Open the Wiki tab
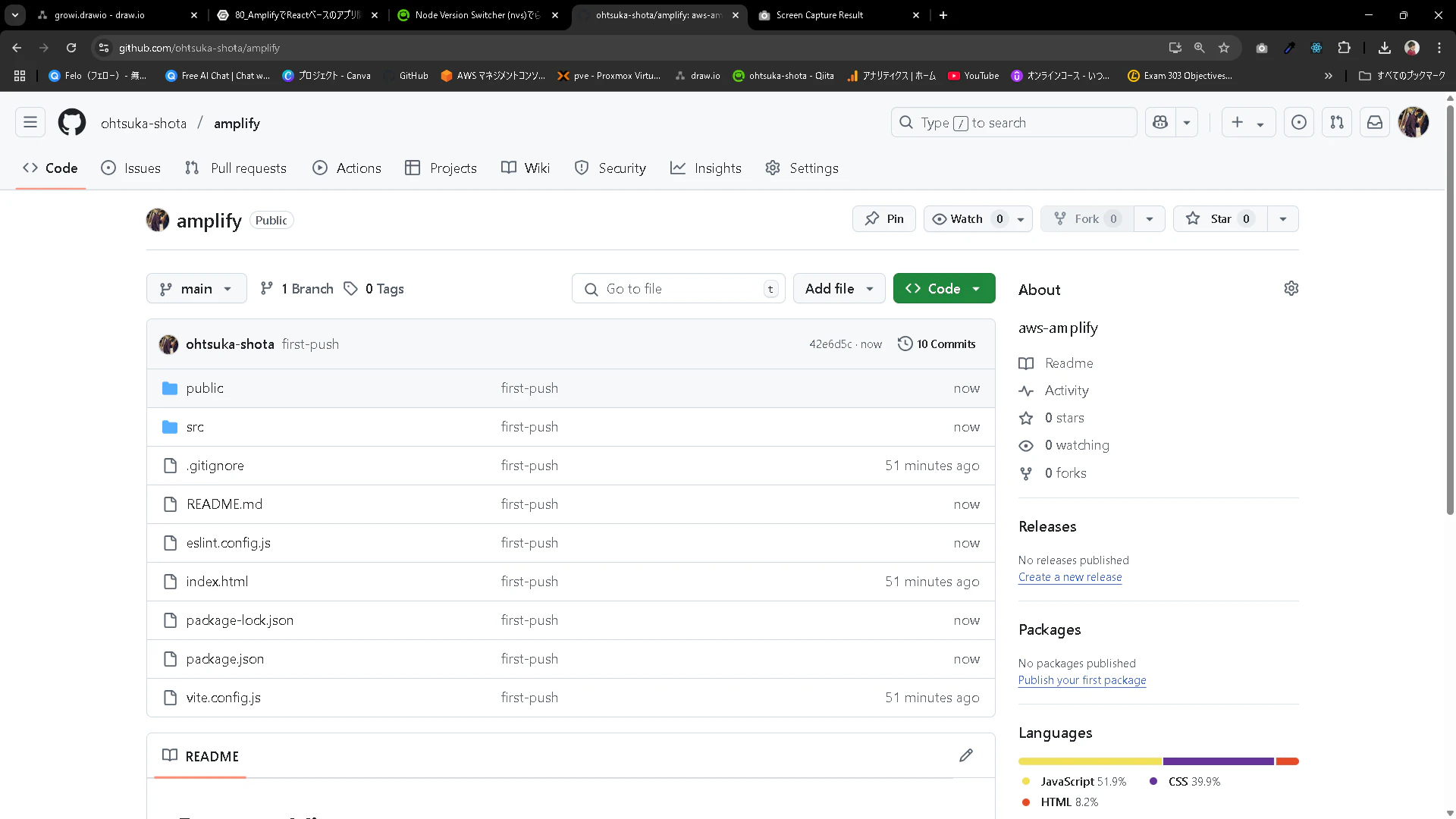 click(x=526, y=168)
